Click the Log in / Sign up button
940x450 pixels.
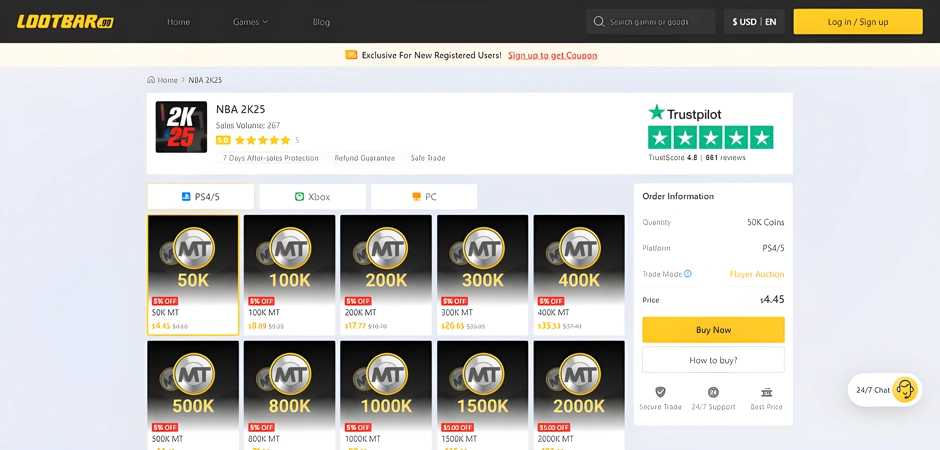(x=858, y=22)
